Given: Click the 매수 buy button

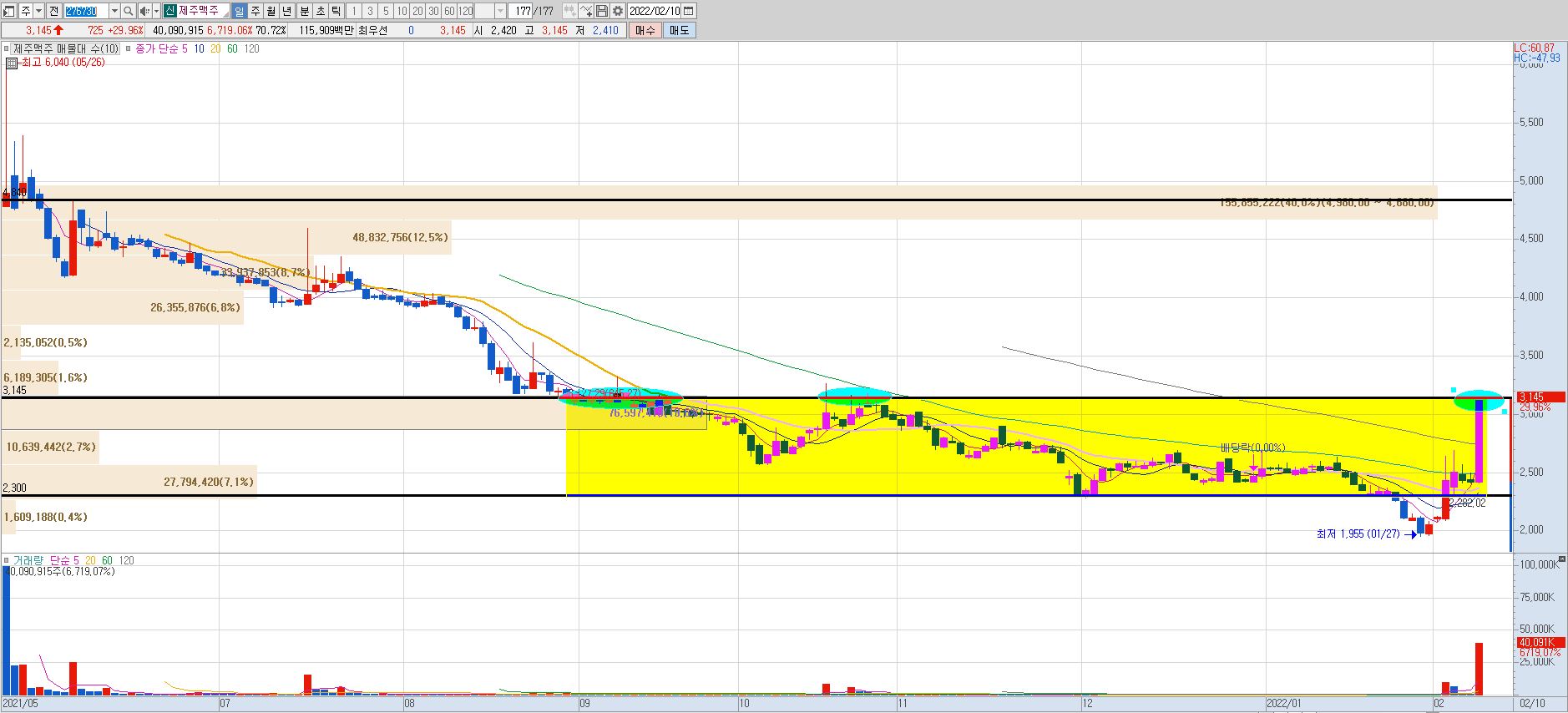Looking at the screenshot, I should pyautogui.click(x=645, y=30).
